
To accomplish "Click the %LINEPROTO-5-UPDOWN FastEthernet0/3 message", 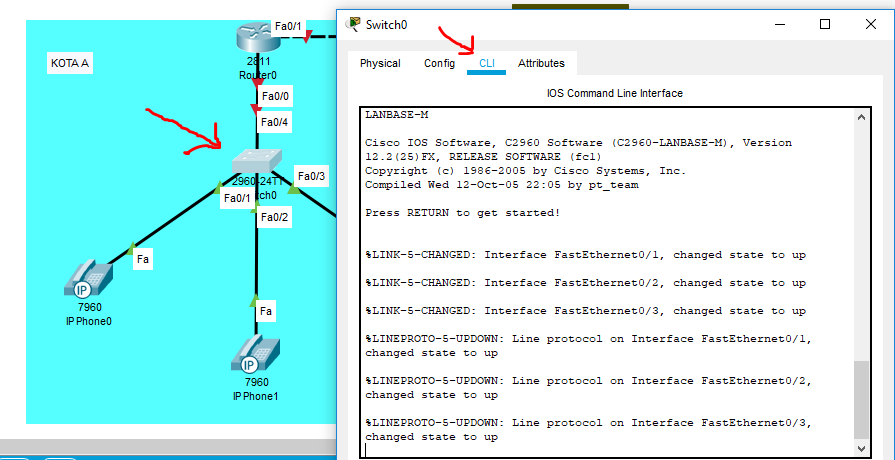I will [589, 430].
